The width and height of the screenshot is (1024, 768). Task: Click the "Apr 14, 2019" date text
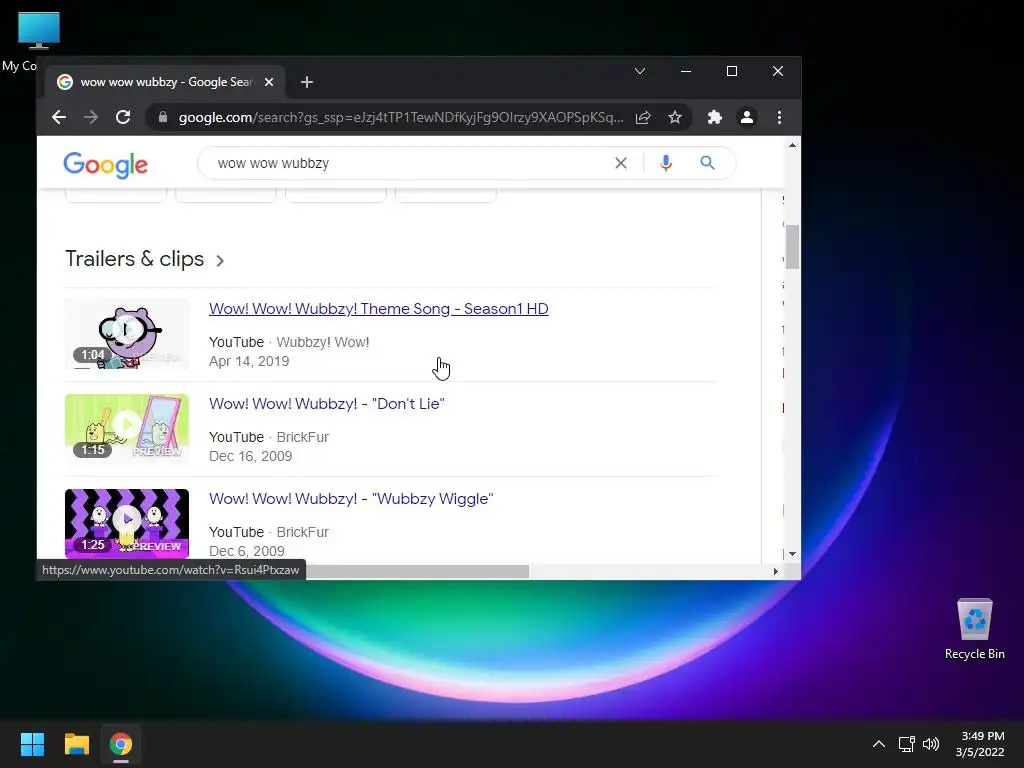click(x=249, y=361)
